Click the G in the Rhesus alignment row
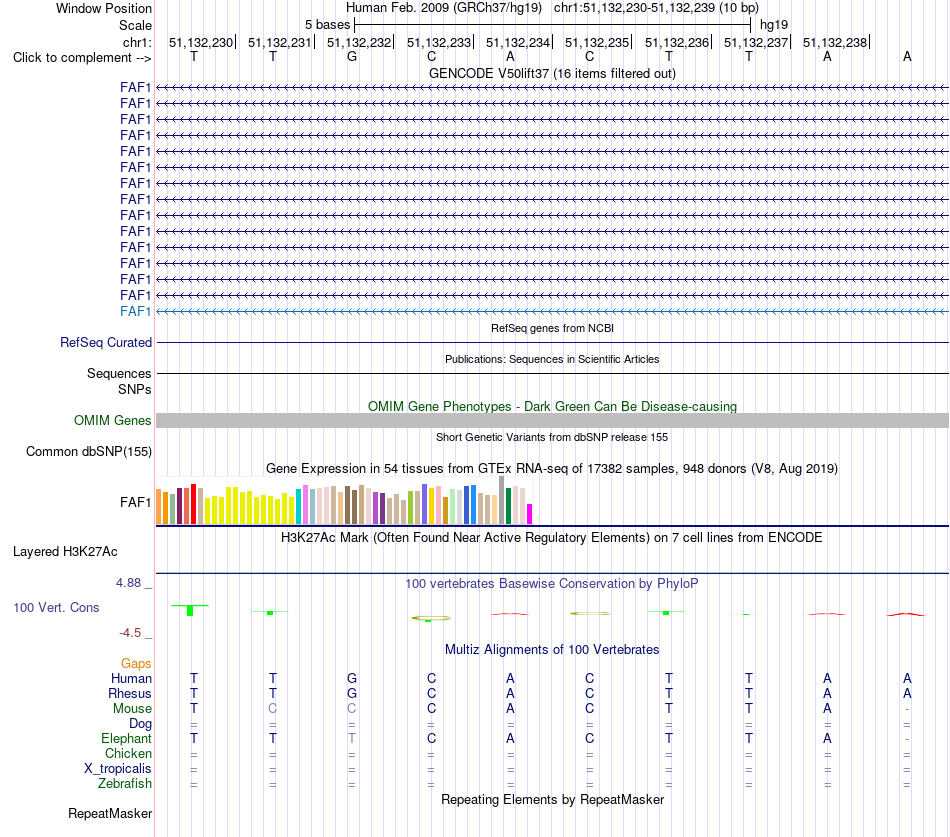950x837 pixels. (x=352, y=693)
